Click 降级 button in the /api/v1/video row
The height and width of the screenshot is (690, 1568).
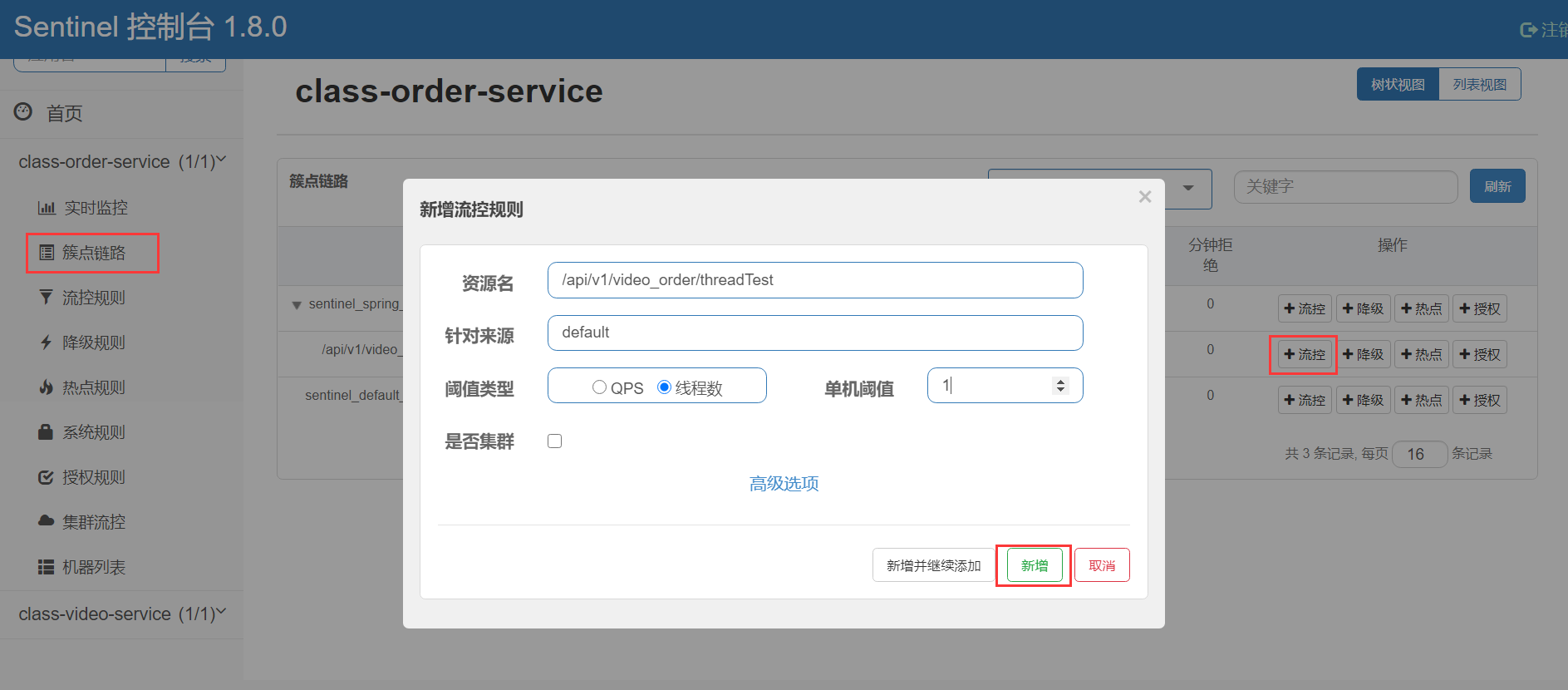1363,354
